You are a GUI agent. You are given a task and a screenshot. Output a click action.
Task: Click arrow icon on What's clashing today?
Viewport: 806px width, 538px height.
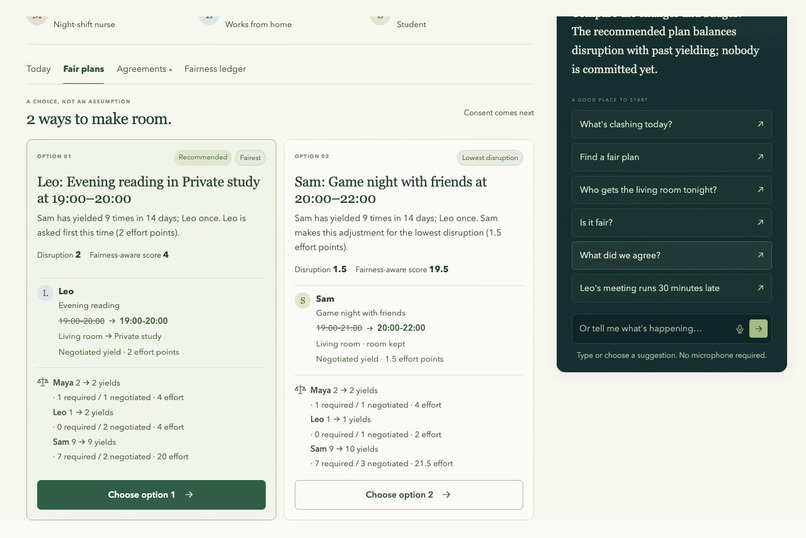pyautogui.click(x=760, y=124)
